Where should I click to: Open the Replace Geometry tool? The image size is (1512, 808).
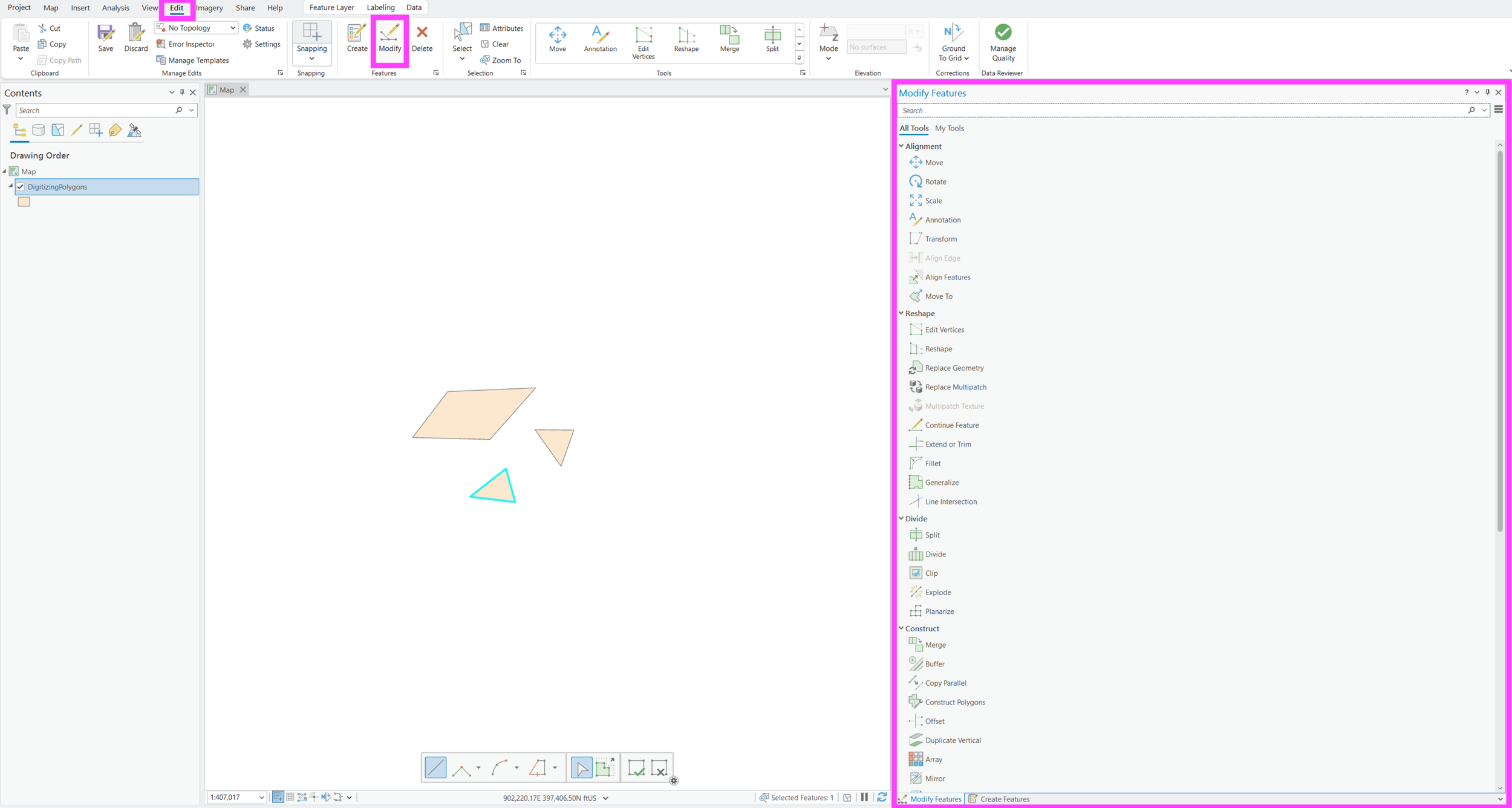(x=954, y=368)
